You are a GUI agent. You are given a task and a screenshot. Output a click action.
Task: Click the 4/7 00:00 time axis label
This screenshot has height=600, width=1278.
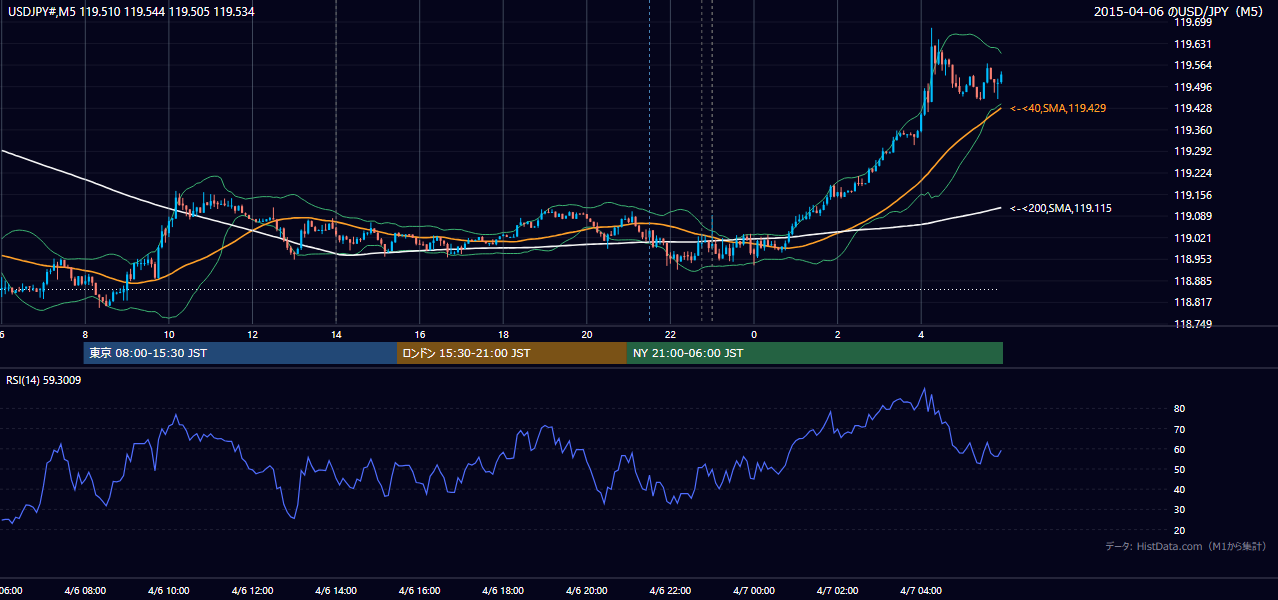tap(754, 591)
